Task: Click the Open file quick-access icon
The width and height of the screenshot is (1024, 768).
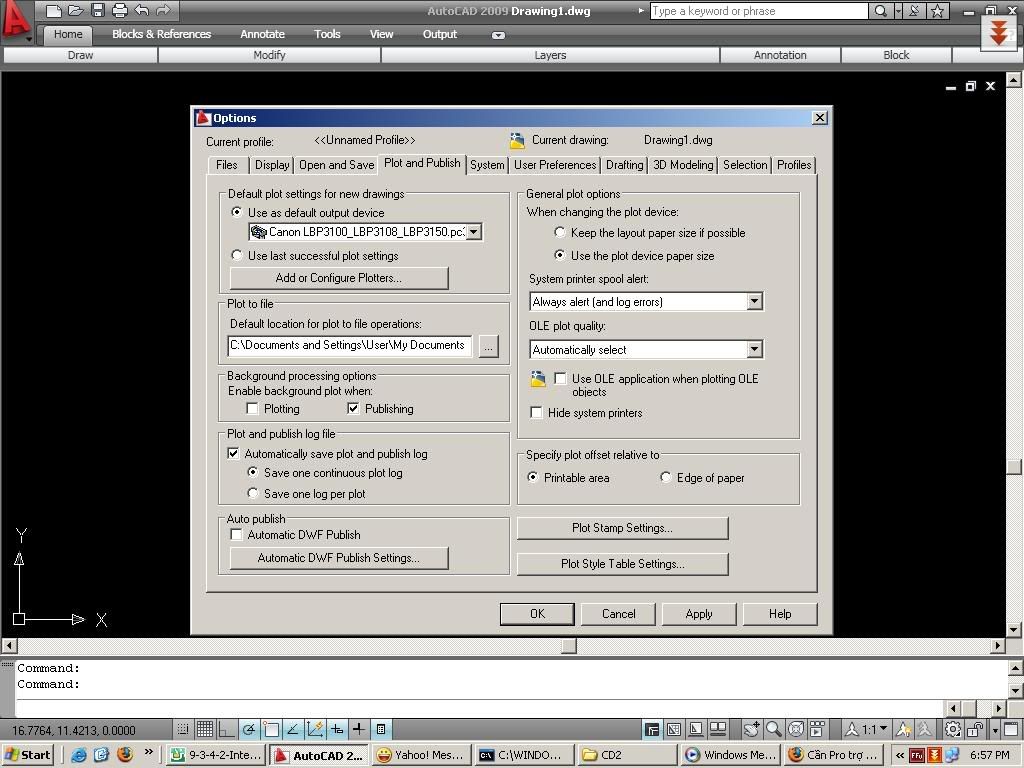Action: click(x=76, y=10)
